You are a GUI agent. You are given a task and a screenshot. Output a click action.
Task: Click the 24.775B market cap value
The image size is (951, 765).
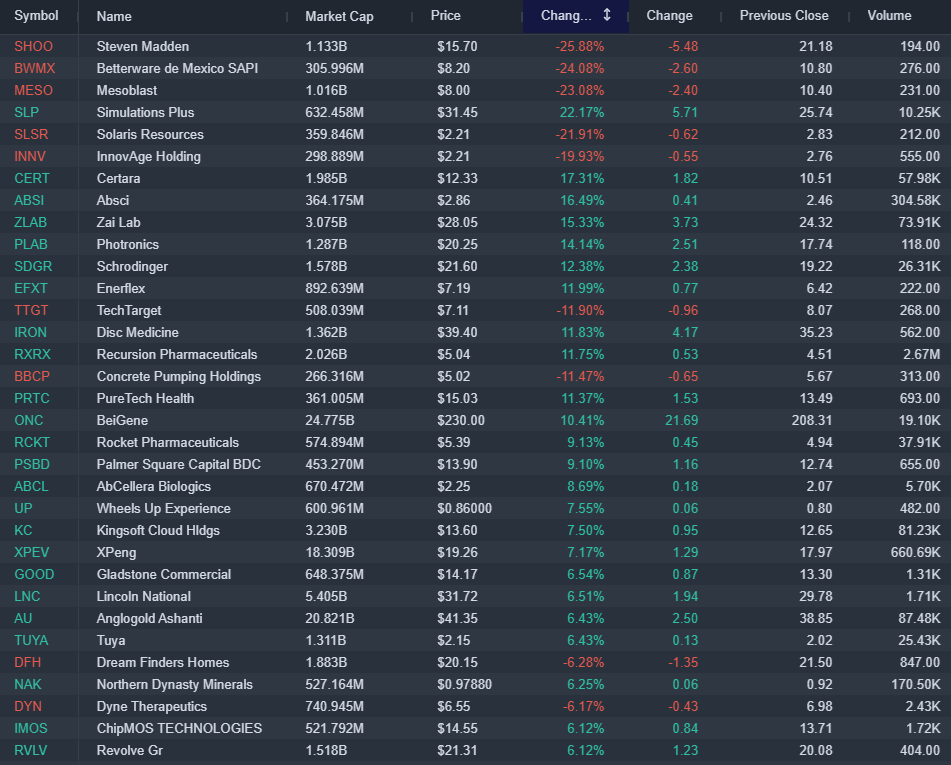point(329,420)
